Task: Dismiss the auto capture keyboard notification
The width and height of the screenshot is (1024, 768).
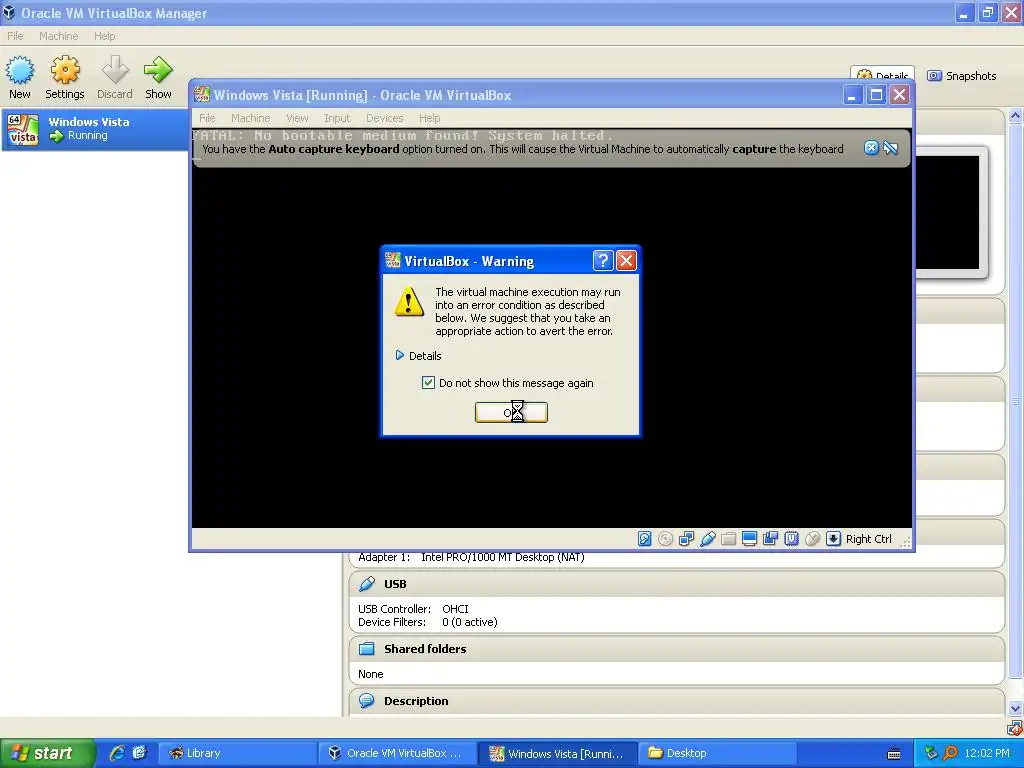Action: 871,148
